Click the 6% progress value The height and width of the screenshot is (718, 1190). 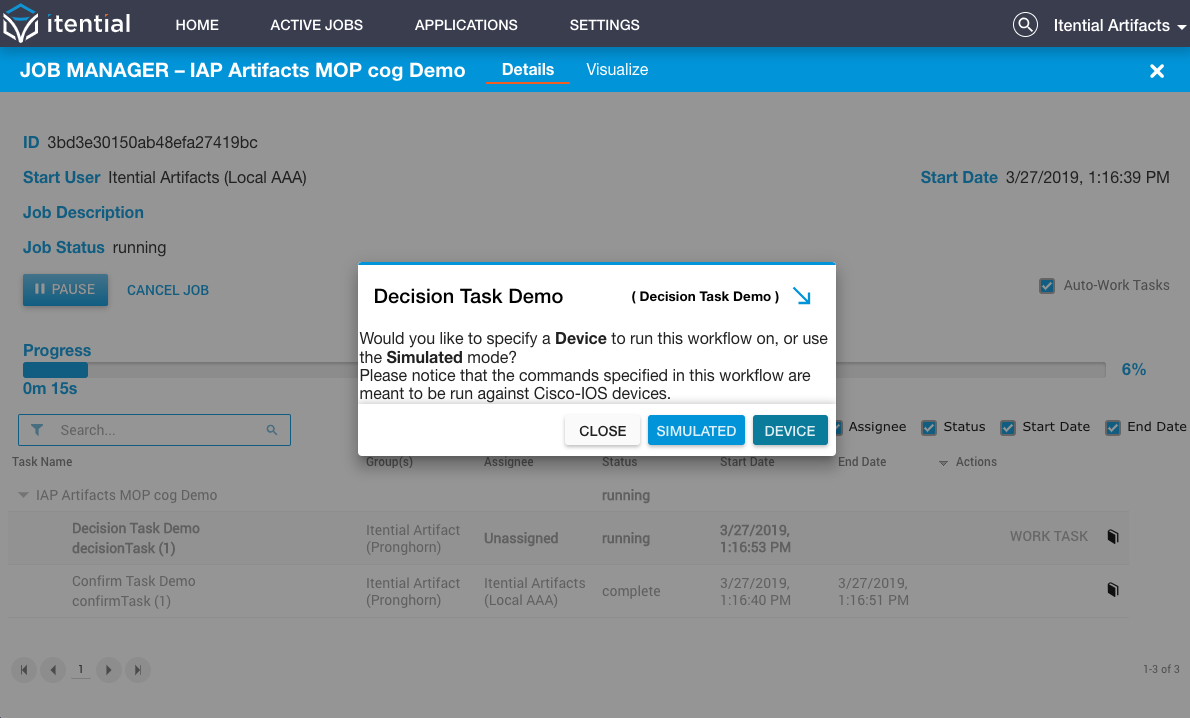pyautogui.click(x=1134, y=370)
